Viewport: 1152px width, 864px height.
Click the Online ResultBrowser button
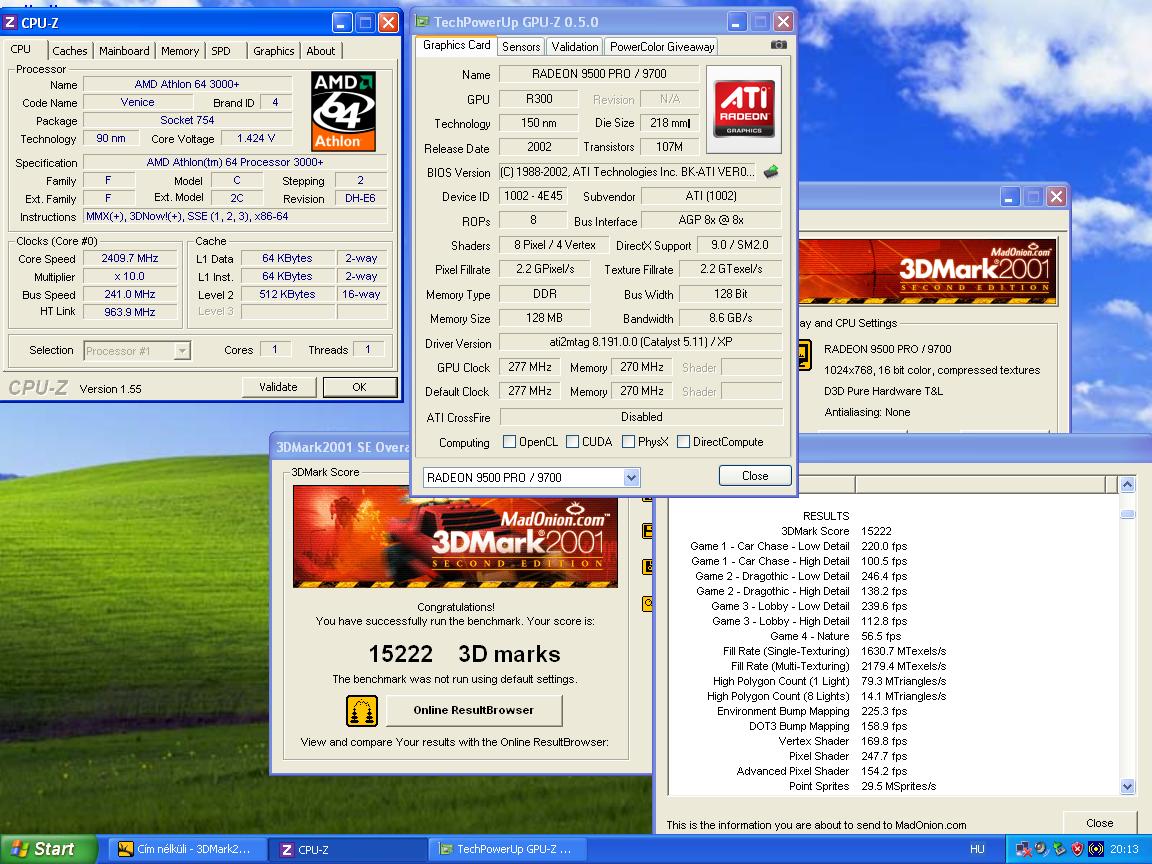pos(474,710)
